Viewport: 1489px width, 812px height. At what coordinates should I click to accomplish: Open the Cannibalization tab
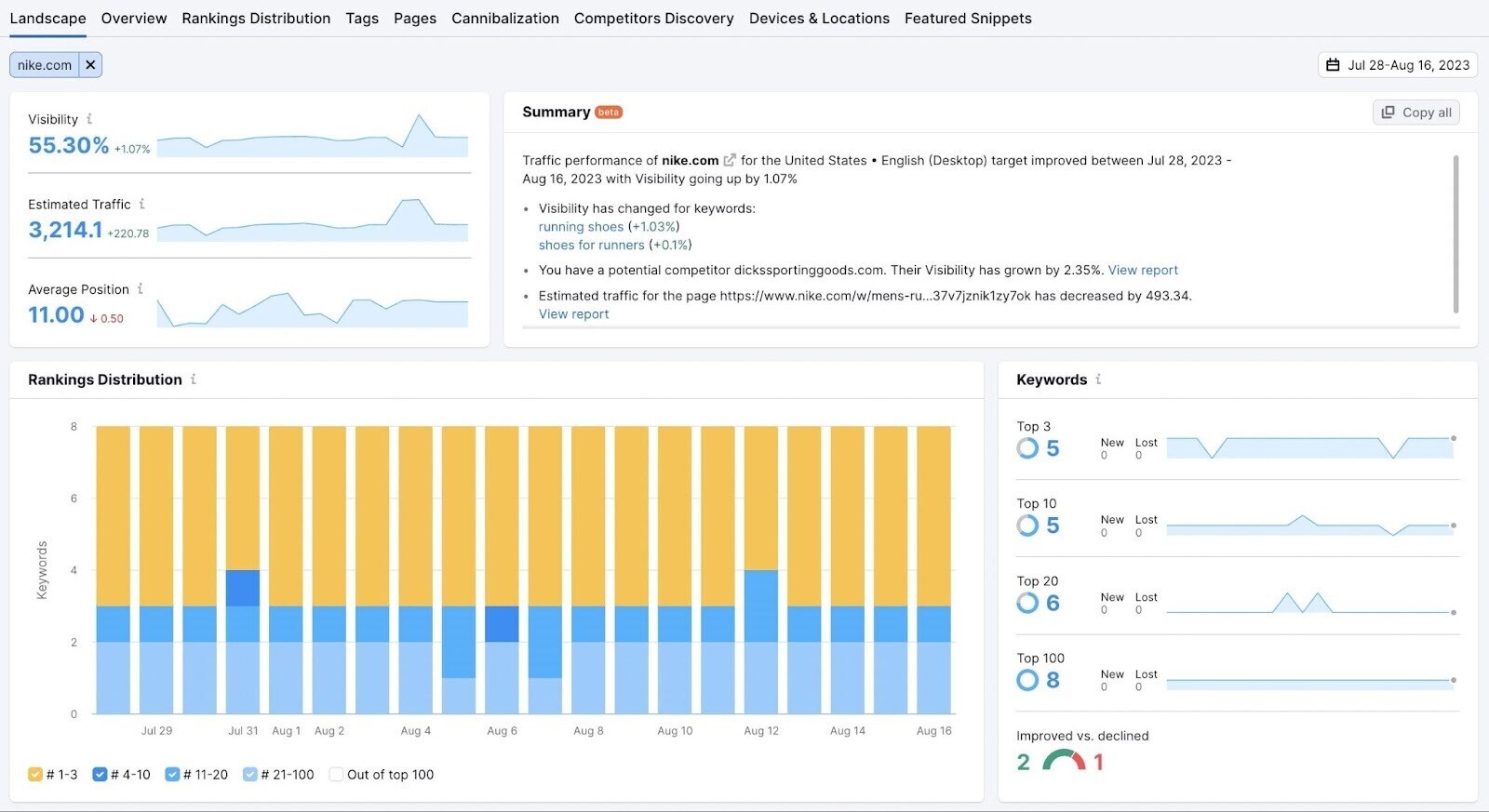[x=505, y=19]
